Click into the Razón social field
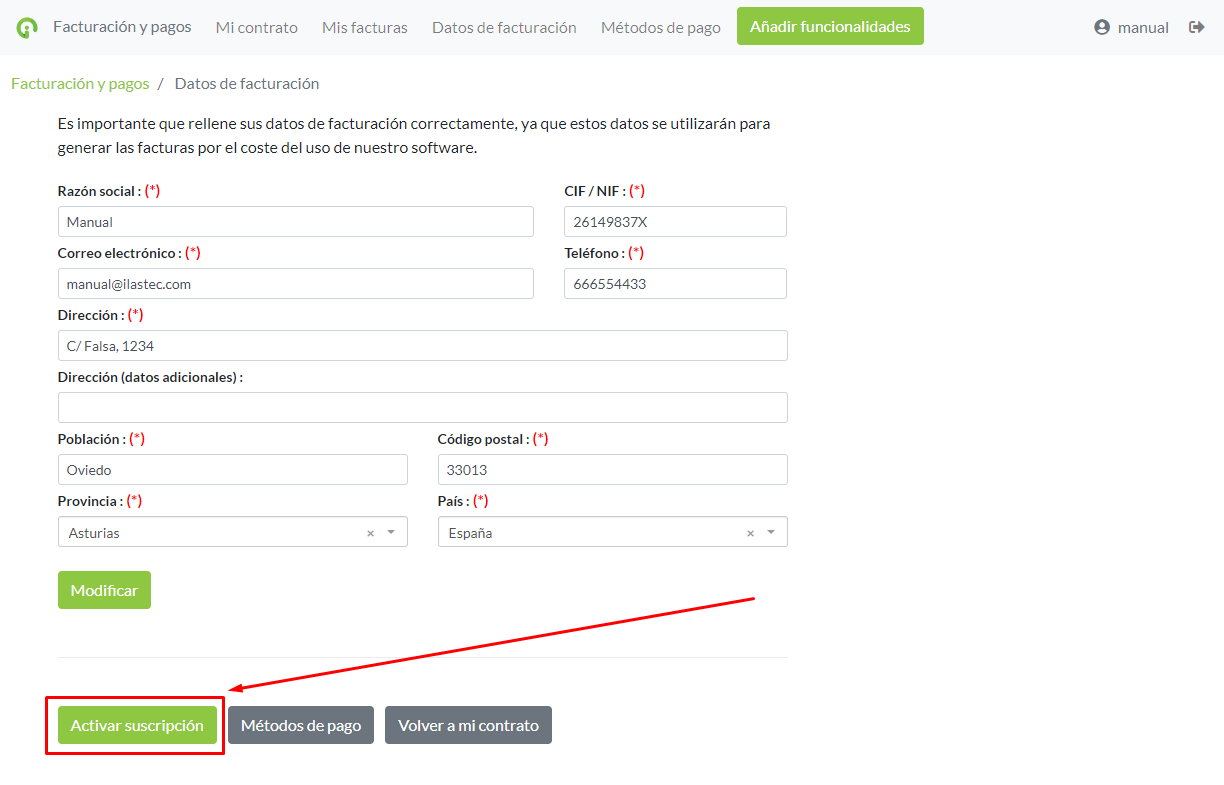The width and height of the screenshot is (1224, 785). [295, 222]
